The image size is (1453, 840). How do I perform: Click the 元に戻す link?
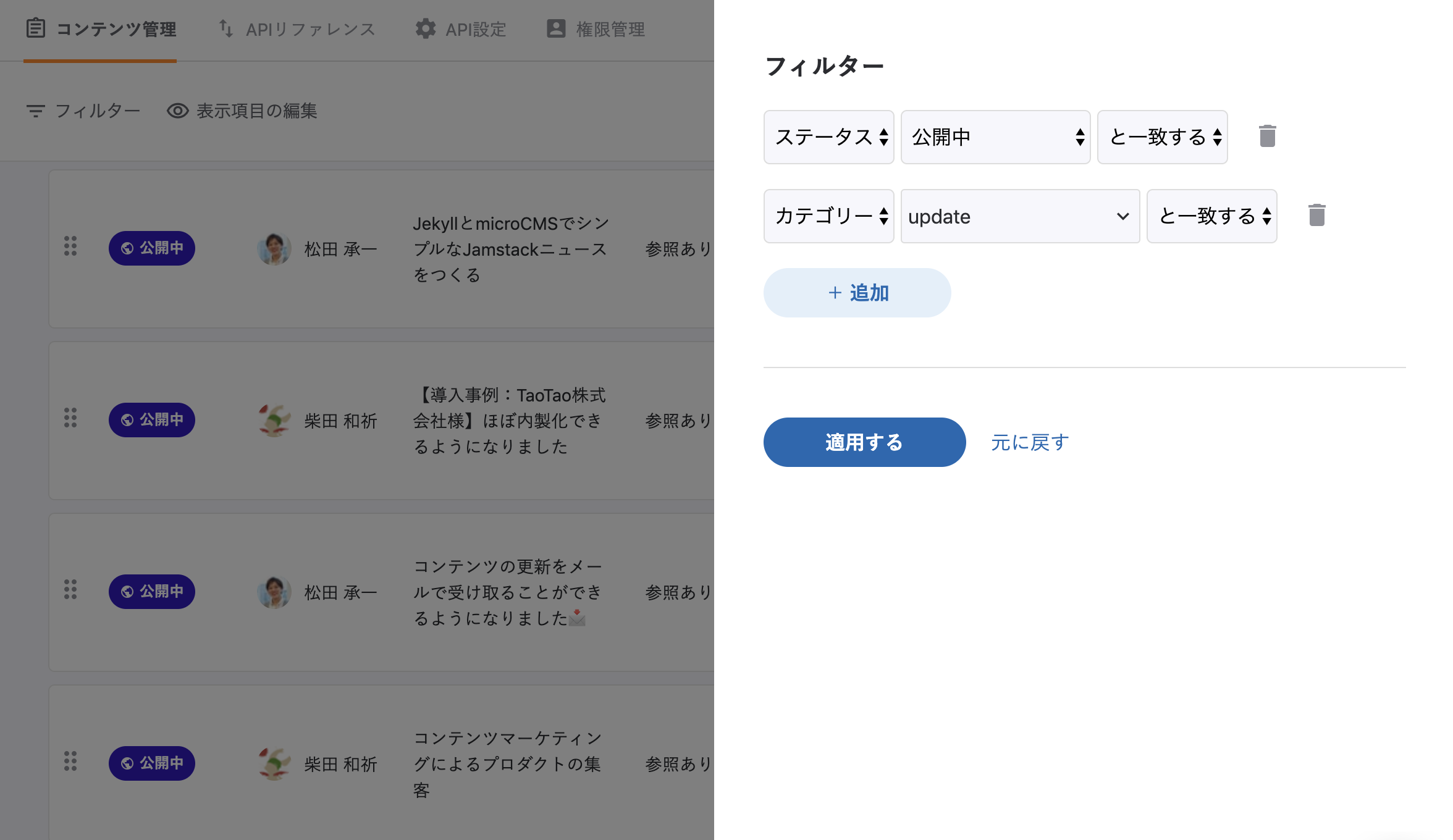point(1030,442)
